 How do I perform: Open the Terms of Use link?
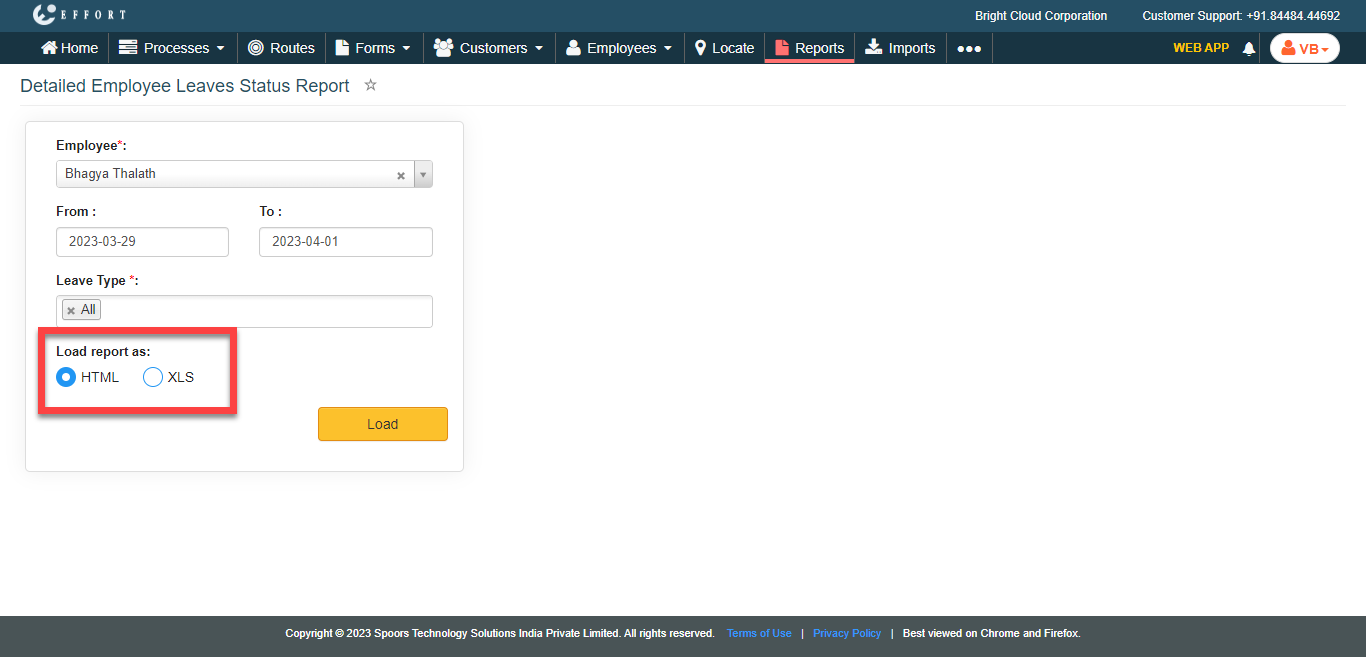759,633
